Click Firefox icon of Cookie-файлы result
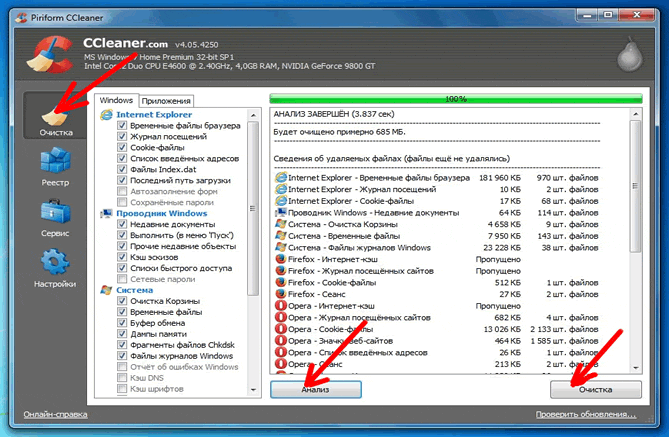The width and height of the screenshot is (669, 437). pos(281,283)
